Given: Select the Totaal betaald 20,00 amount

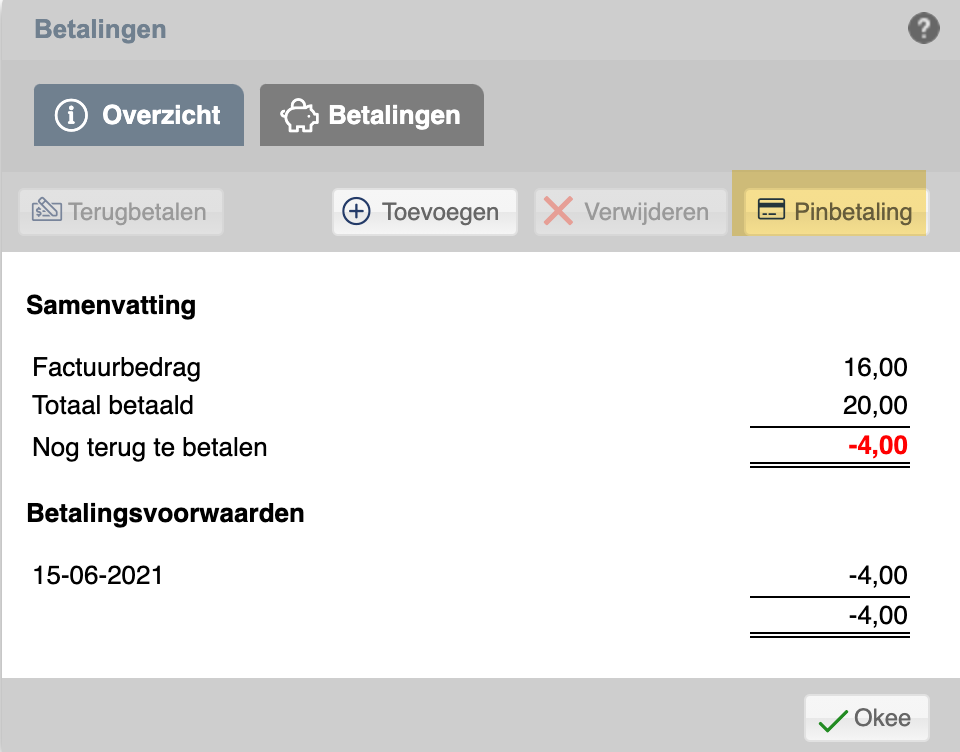Looking at the screenshot, I should [875, 405].
